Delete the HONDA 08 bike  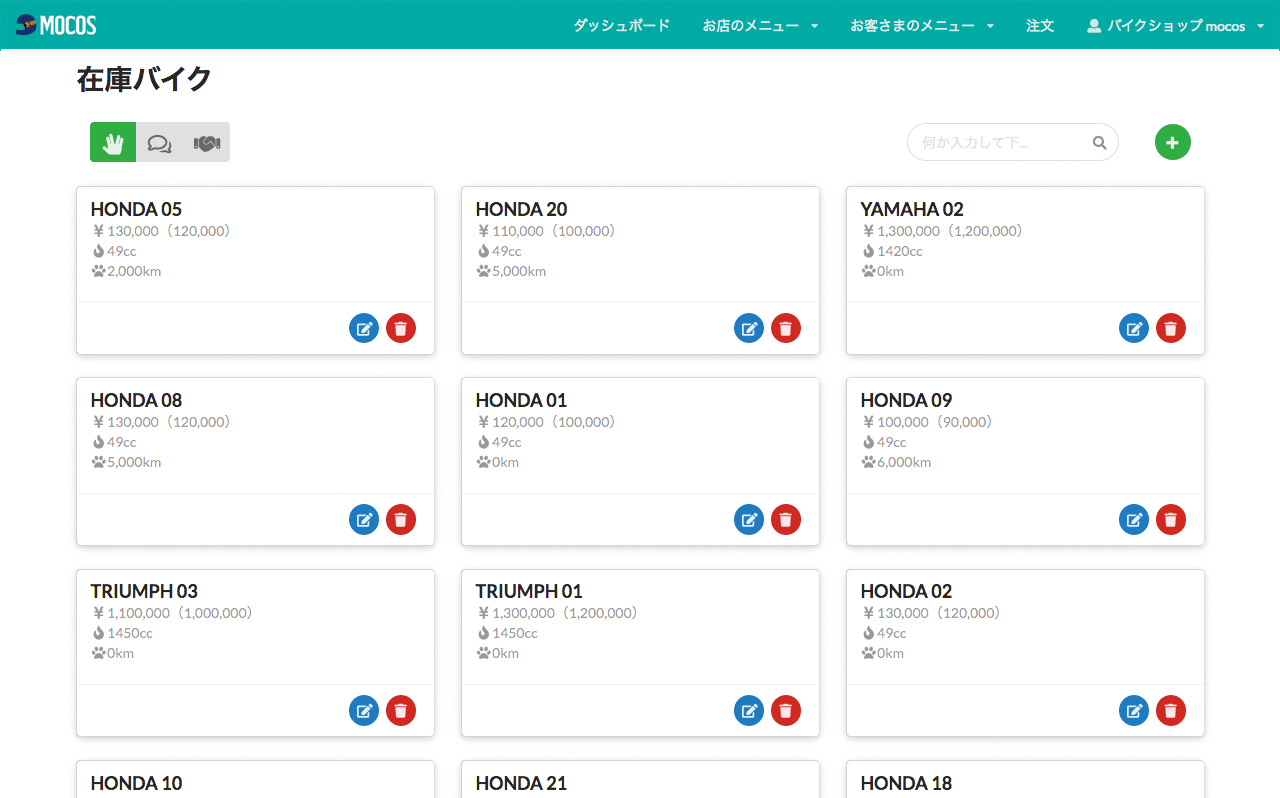[401, 519]
